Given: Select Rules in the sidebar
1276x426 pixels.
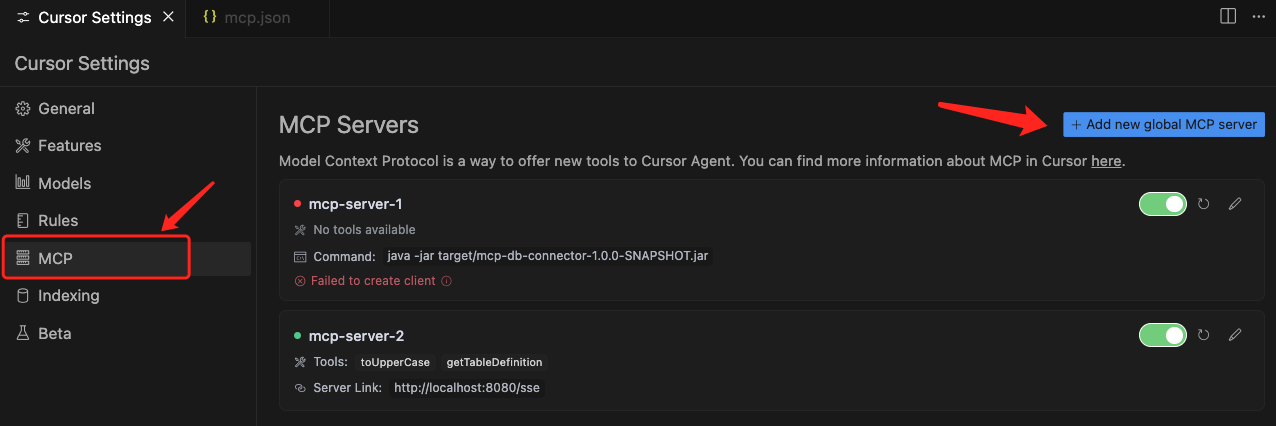Looking at the screenshot, I should (58, 220).
